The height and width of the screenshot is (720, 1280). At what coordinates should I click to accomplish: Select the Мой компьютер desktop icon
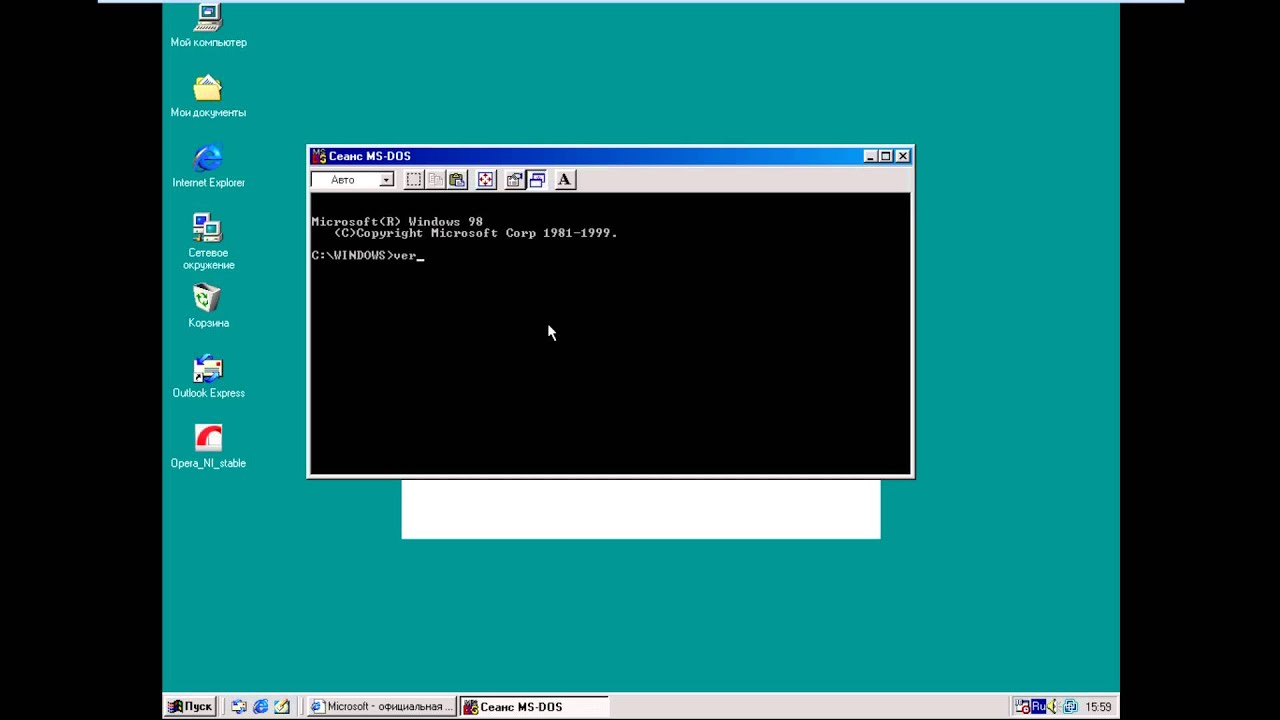[208, 26]
